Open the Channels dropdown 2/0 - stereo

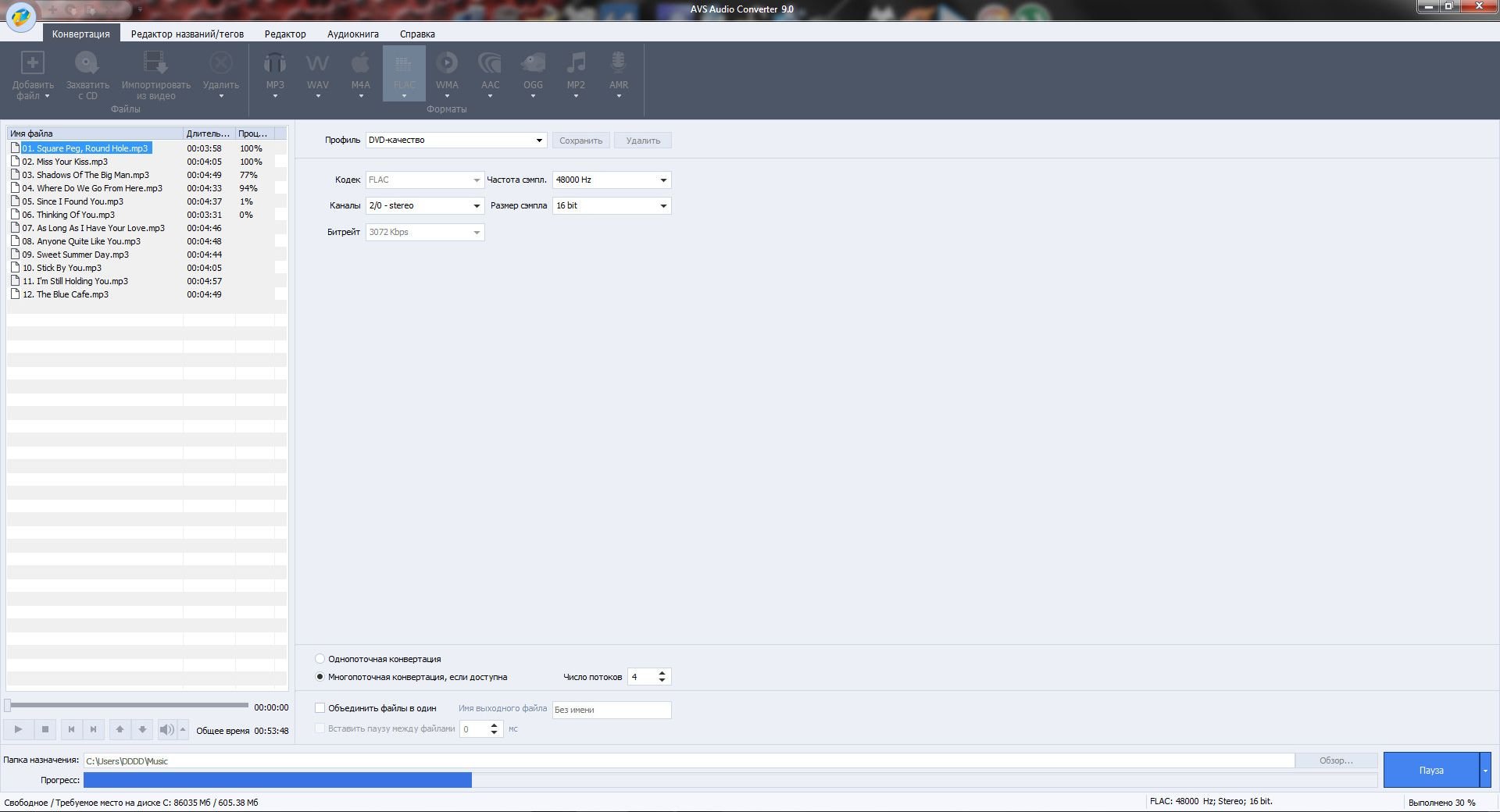pos(424,206)
